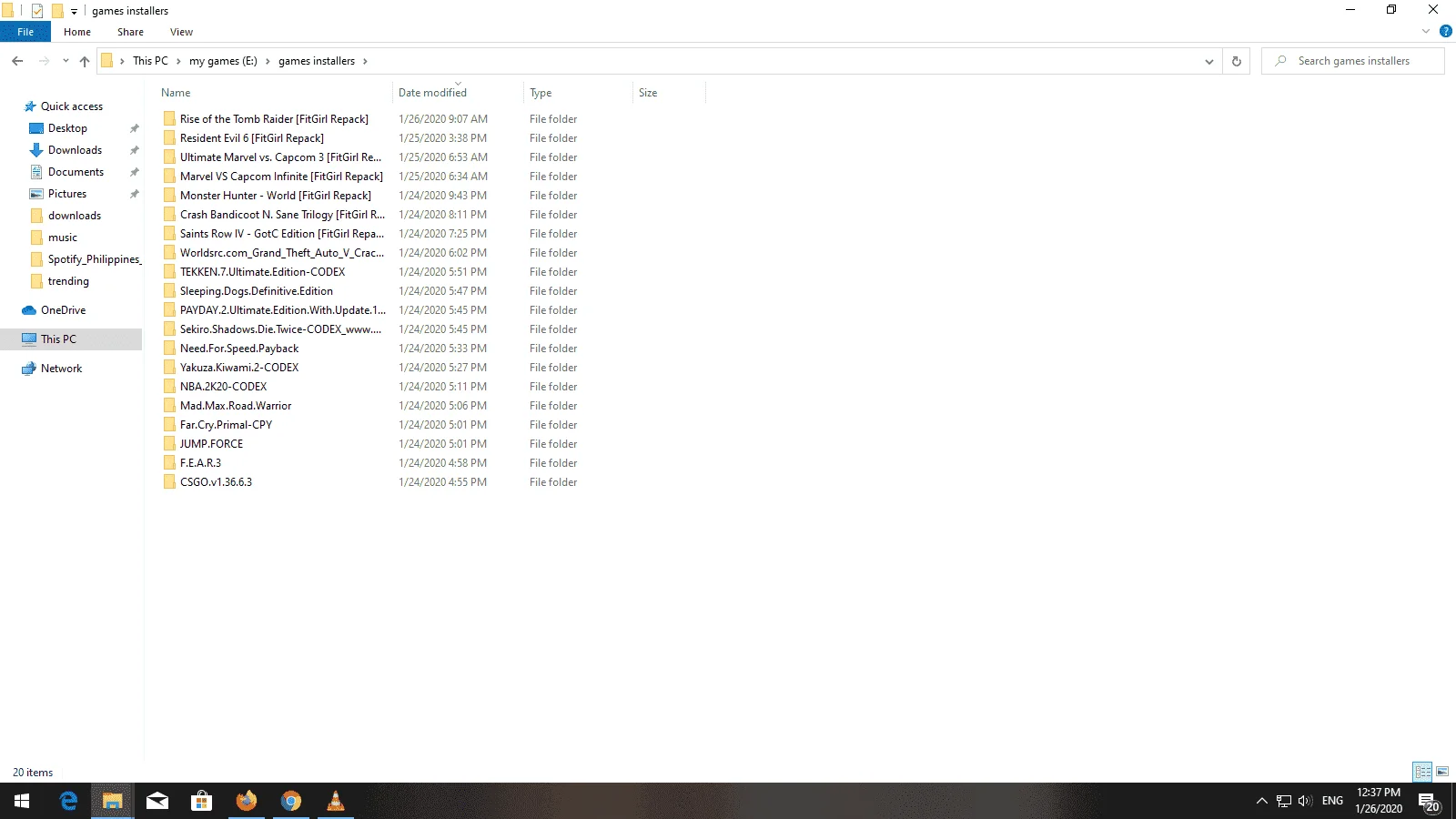1456x819 pixels.
Task: Click the Far.Cry.Primal-CPY folder icon
Action: click(169, 425)
